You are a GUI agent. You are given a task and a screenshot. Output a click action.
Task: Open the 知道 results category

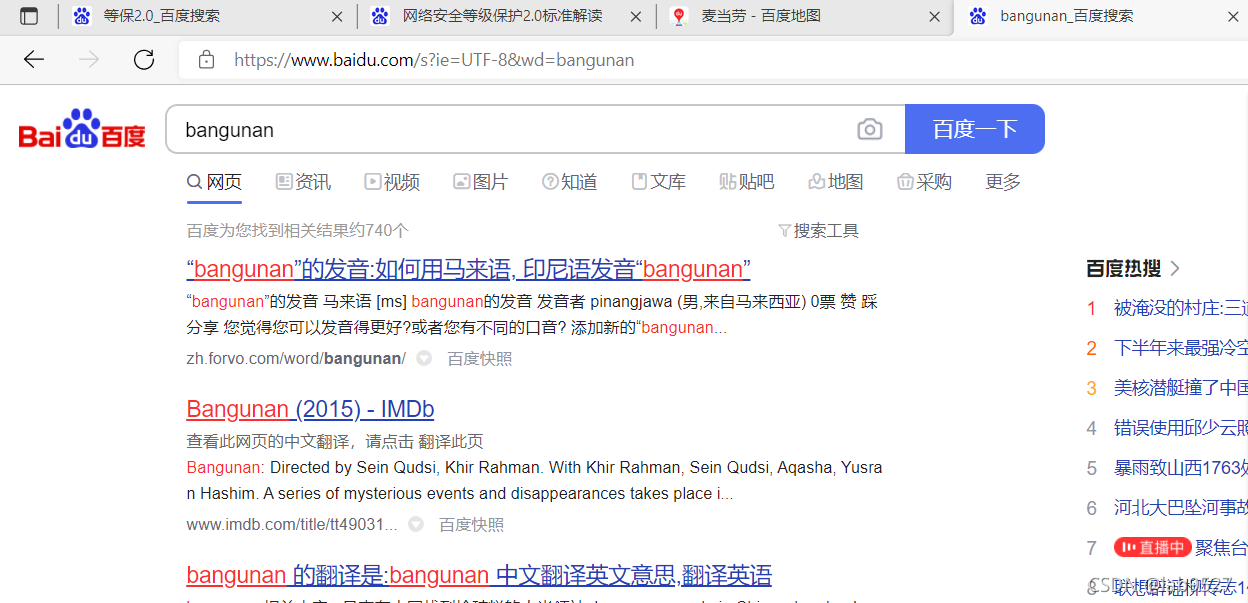coord(570,182)
